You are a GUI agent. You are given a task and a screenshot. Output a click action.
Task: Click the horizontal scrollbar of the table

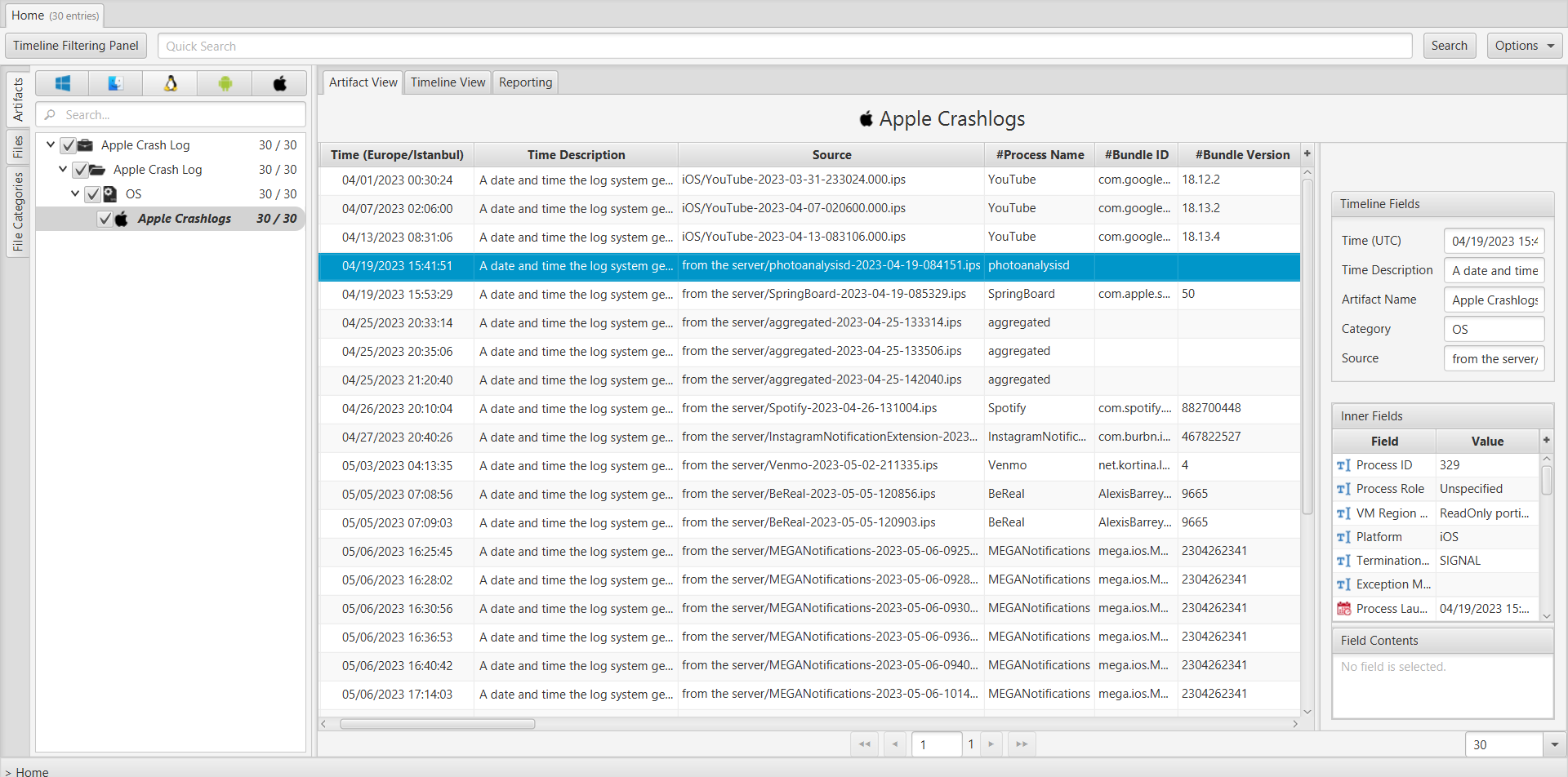point(438,724)
